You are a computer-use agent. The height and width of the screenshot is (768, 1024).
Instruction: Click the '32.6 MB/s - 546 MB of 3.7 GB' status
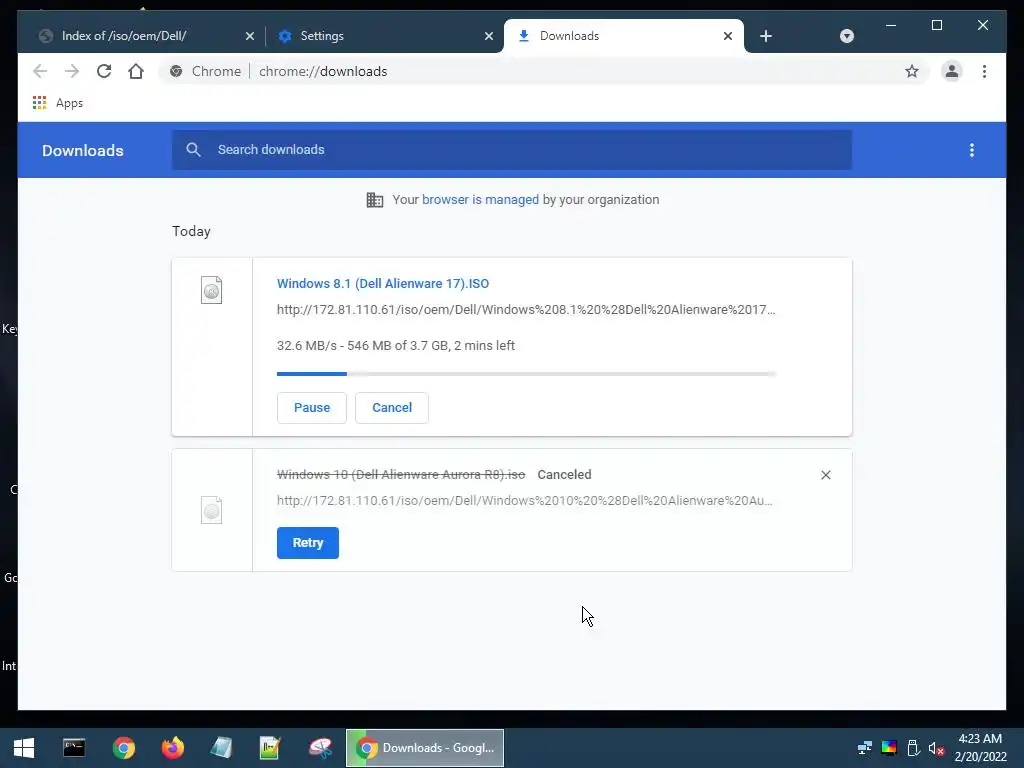pos(395,345)
